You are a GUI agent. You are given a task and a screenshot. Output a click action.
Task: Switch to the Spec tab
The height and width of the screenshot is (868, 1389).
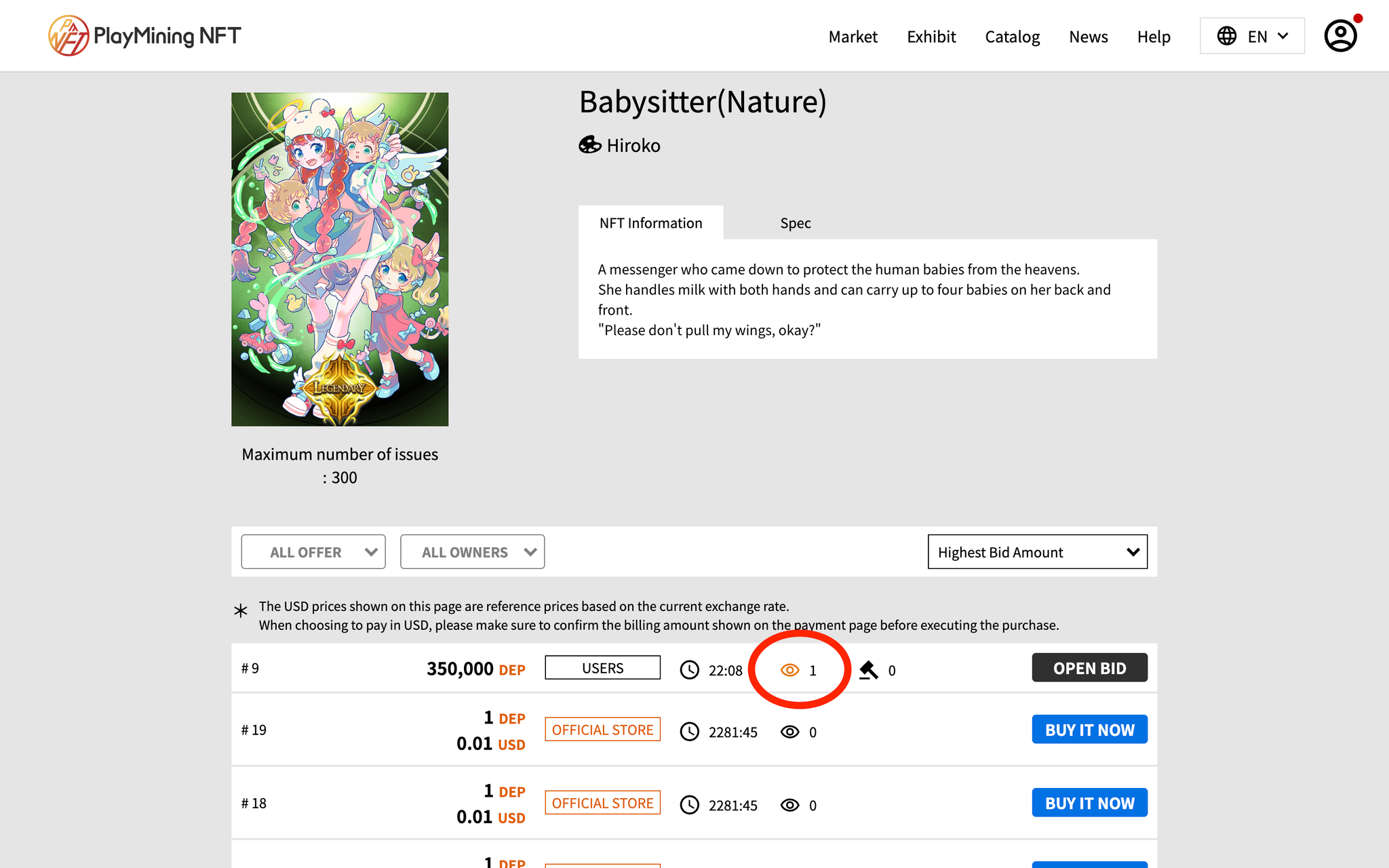point(795,223)
